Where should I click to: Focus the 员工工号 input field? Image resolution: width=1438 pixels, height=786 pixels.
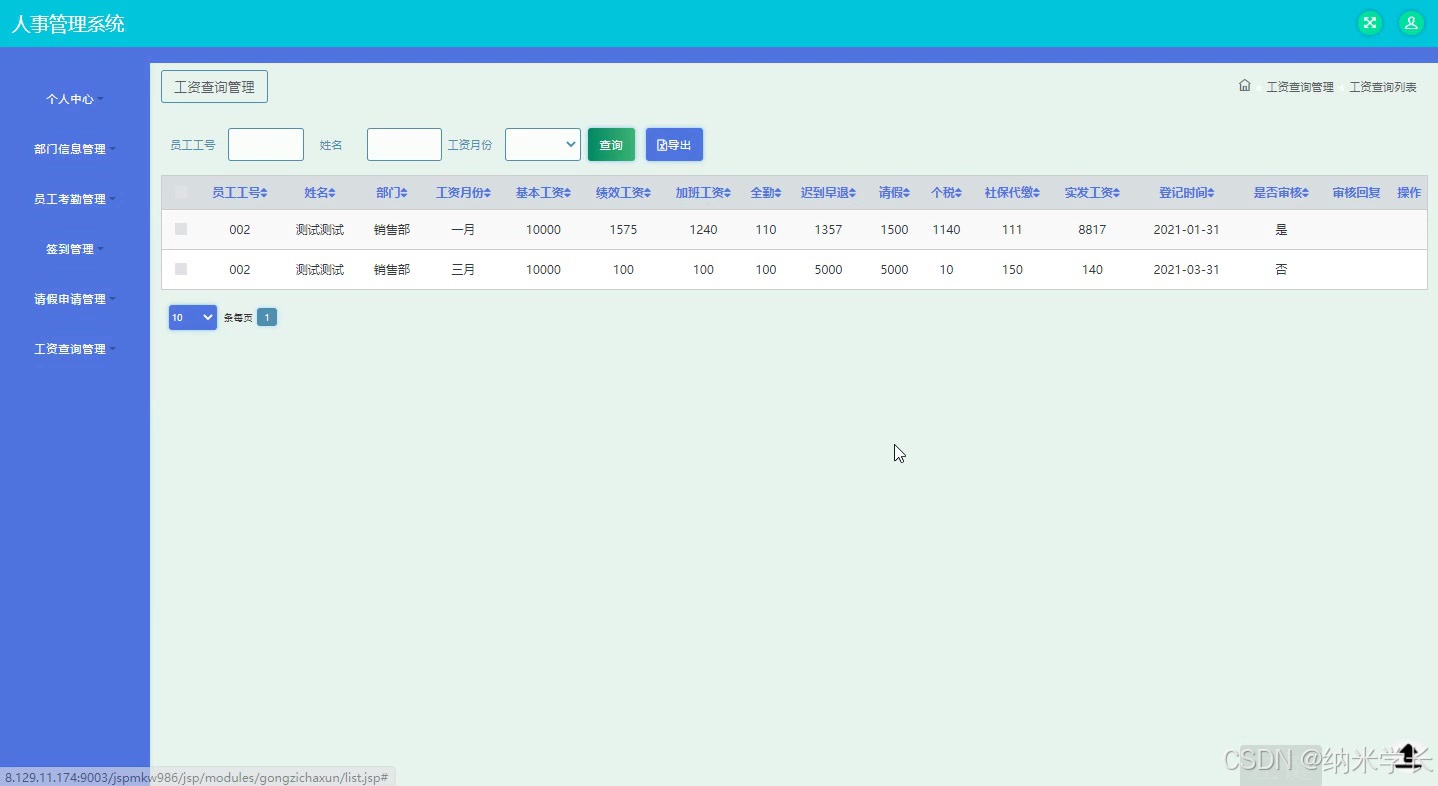click(x=266, y=144)
